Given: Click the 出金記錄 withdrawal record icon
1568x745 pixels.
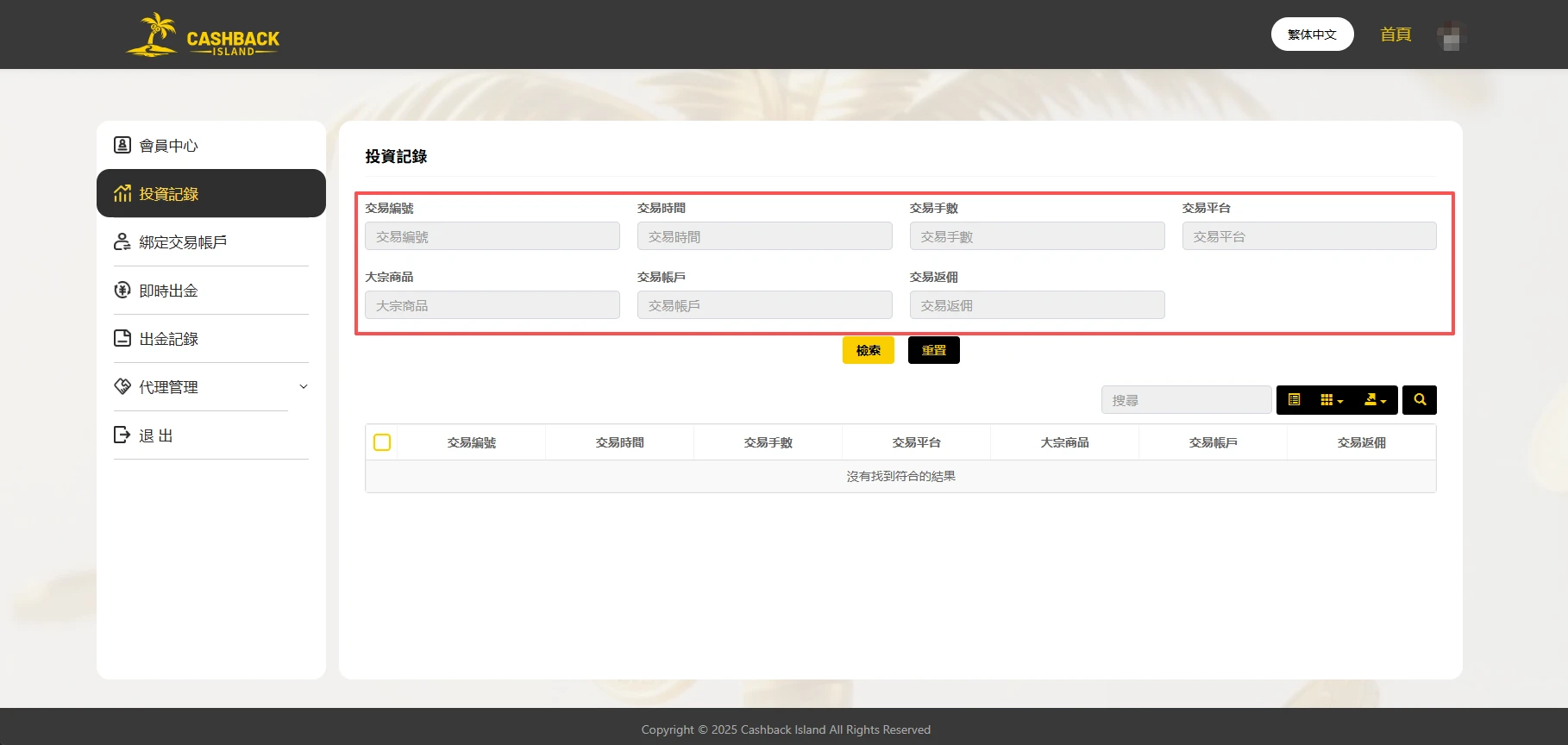Looking at the screenshot, I should tap(122, 338).
